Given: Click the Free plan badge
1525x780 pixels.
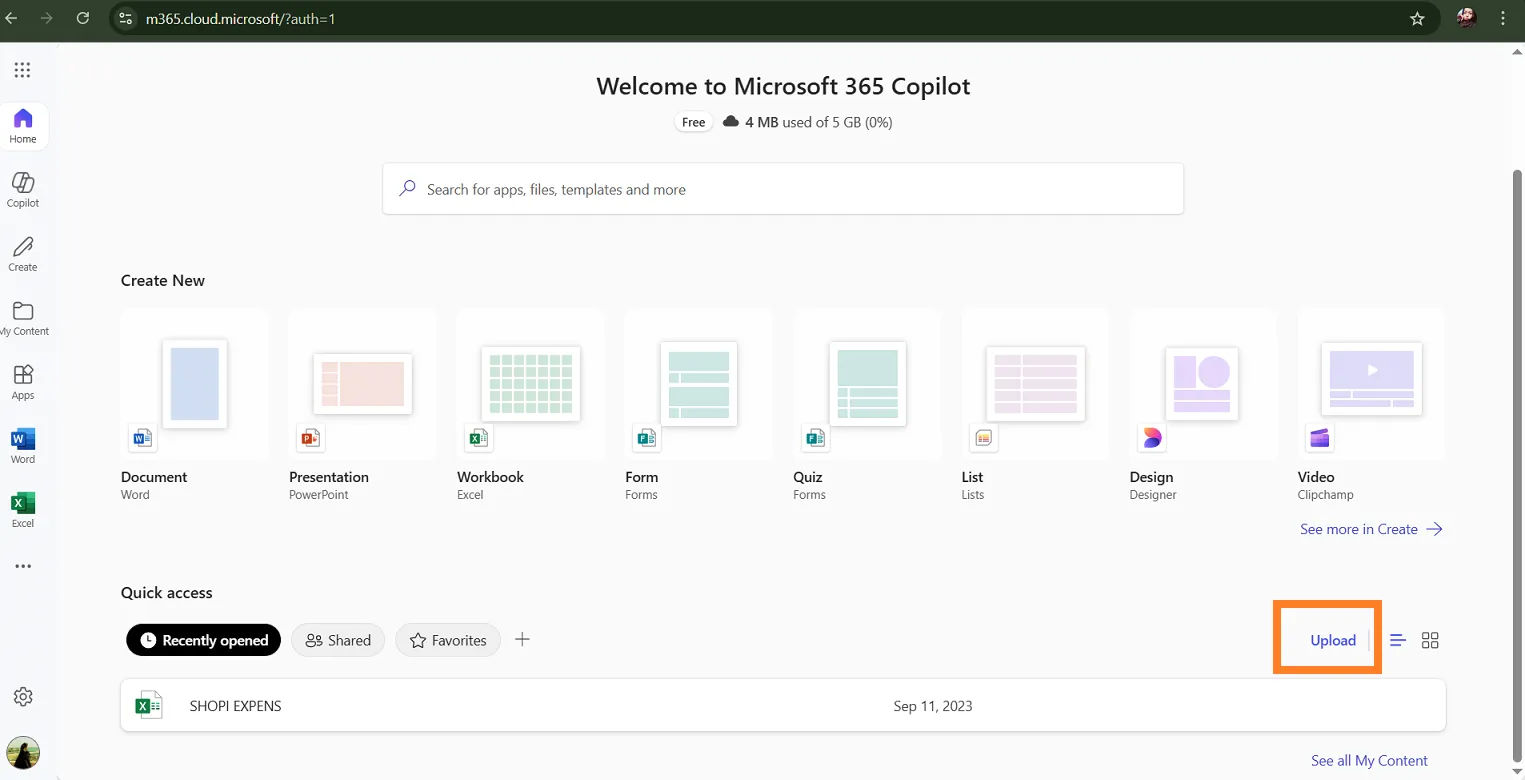Looking at the screenshot, I should pos(694,122).
